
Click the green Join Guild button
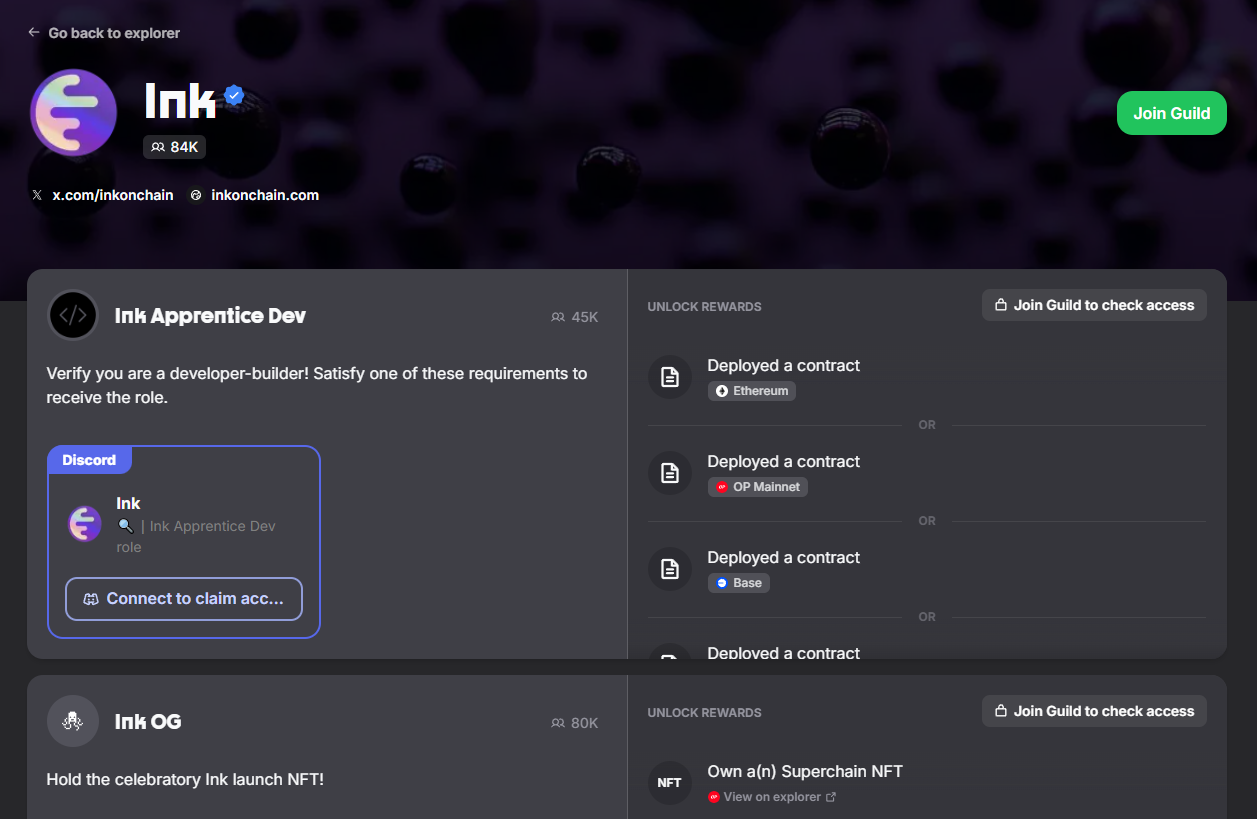(x=1172, y=113)
